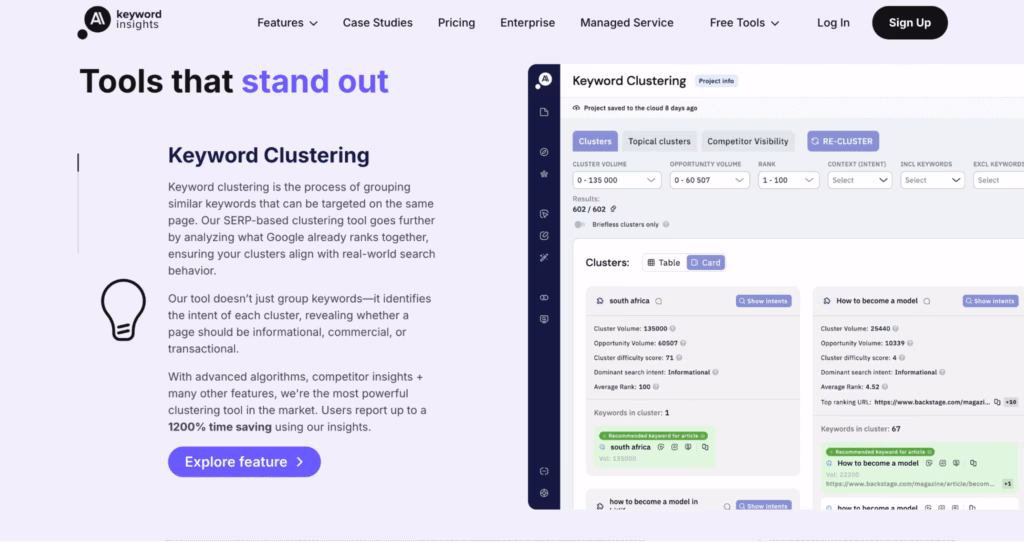Switch to Topical clusters tab
1024x542 pixels.
click(x=659, y=142)
